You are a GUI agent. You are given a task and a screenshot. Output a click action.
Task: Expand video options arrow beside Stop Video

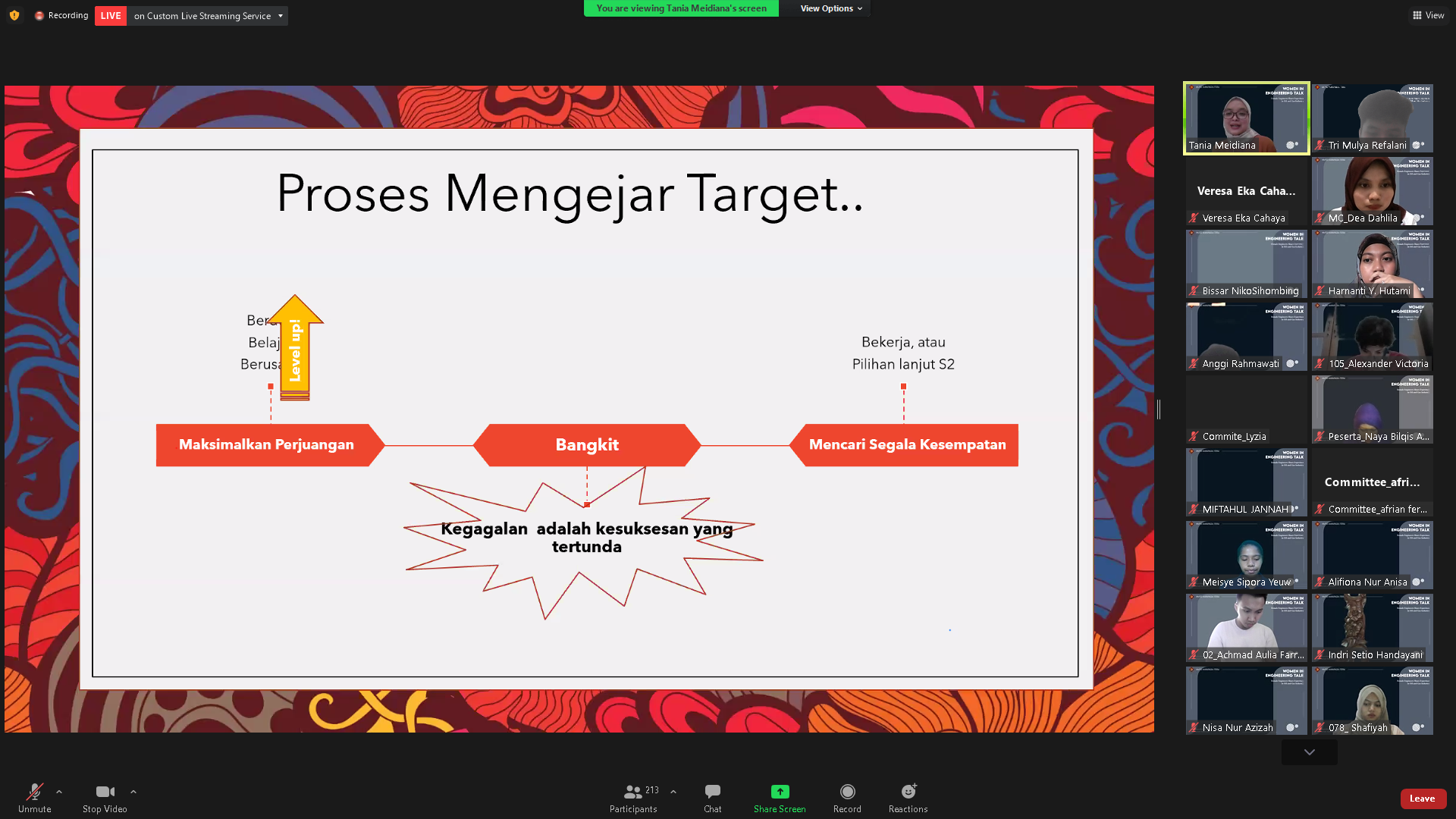(x=133, y=792)
